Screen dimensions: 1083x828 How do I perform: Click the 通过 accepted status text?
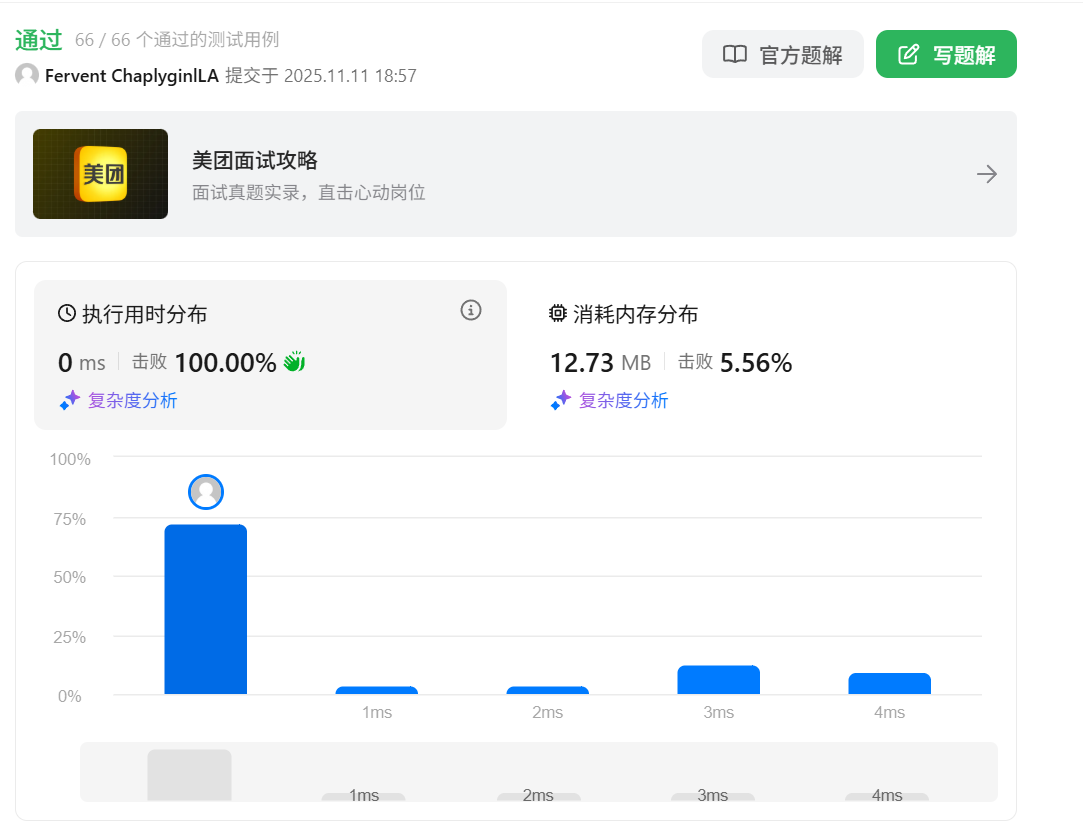point(39,40)
